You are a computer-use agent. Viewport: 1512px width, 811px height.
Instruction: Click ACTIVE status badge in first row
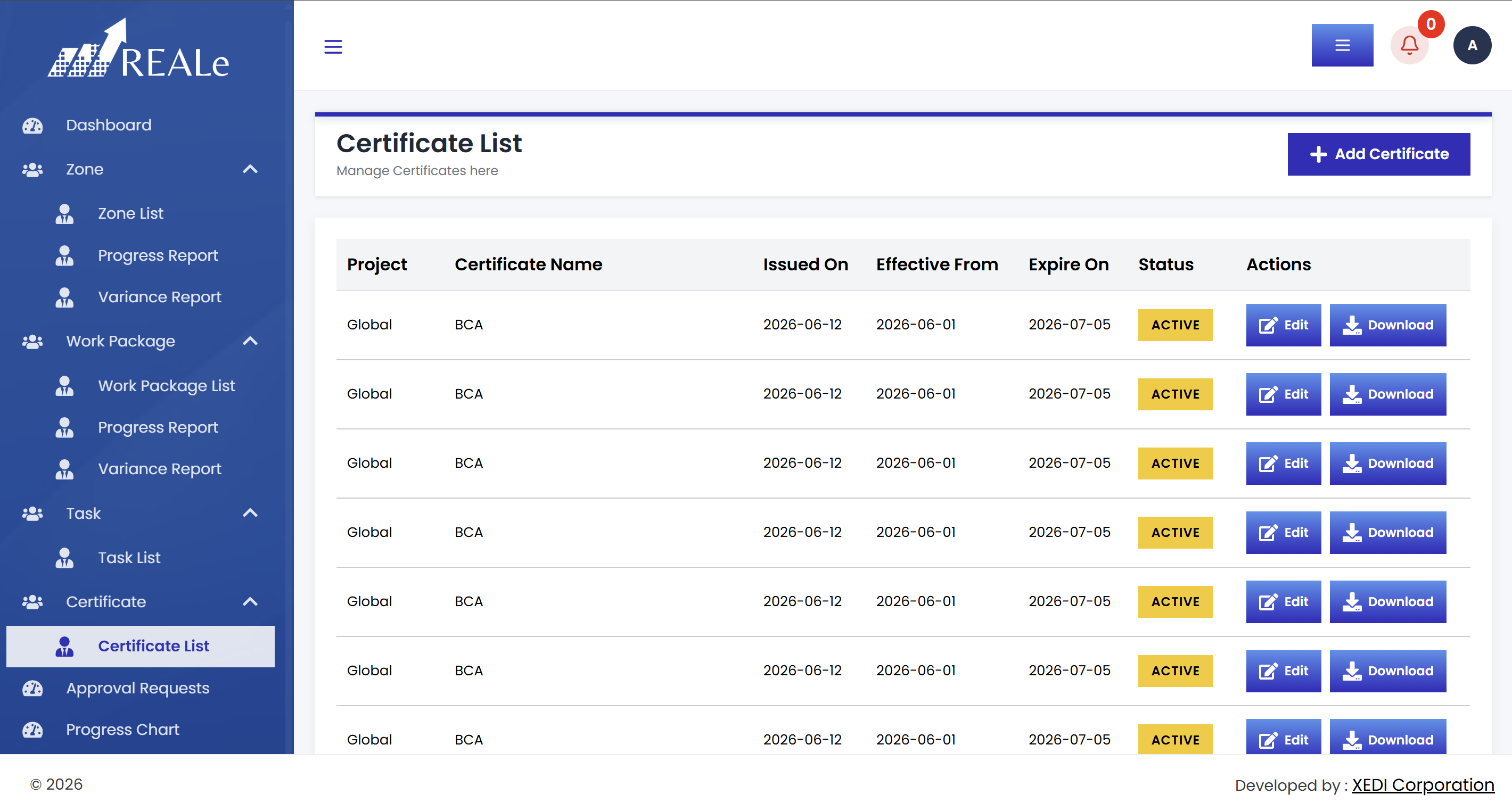[x=1174, y=325]
